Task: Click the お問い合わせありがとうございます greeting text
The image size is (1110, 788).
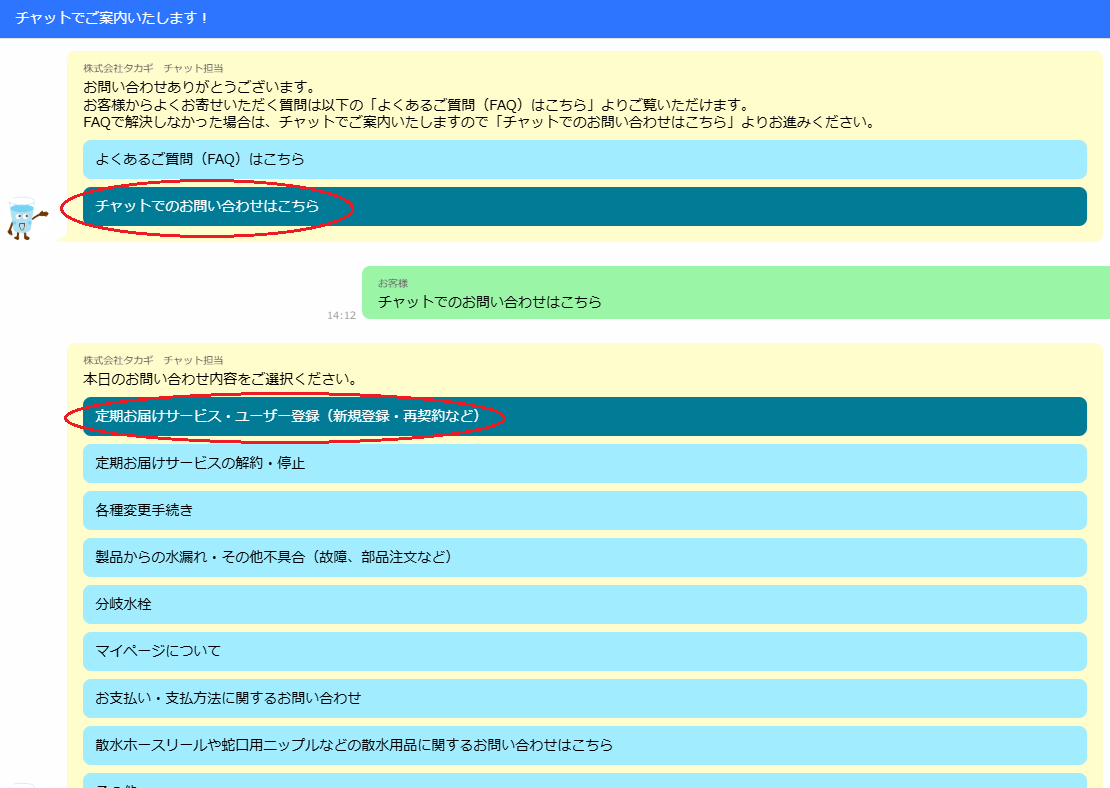Action: point(199,87)
